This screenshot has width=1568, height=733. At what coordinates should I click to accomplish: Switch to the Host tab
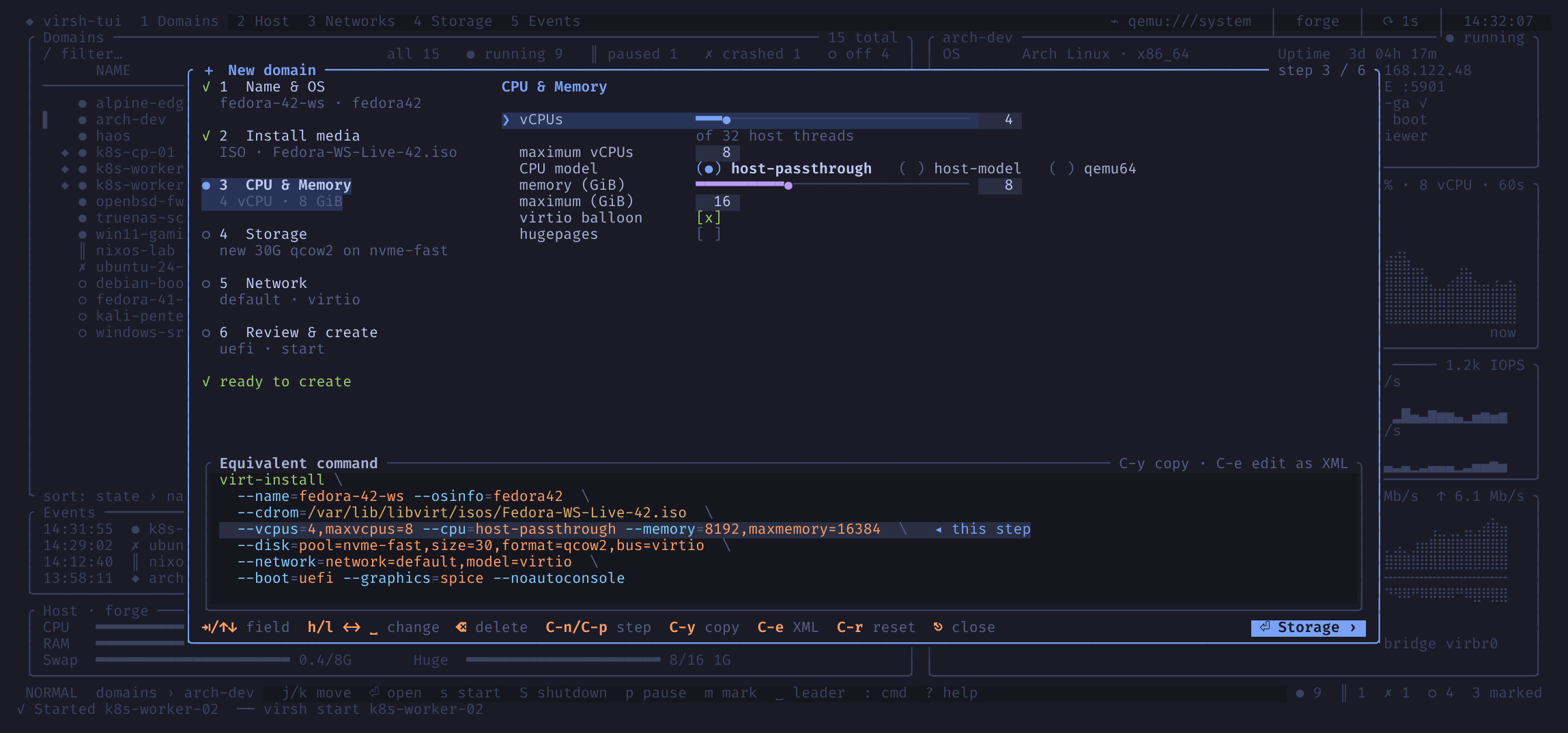263,21
